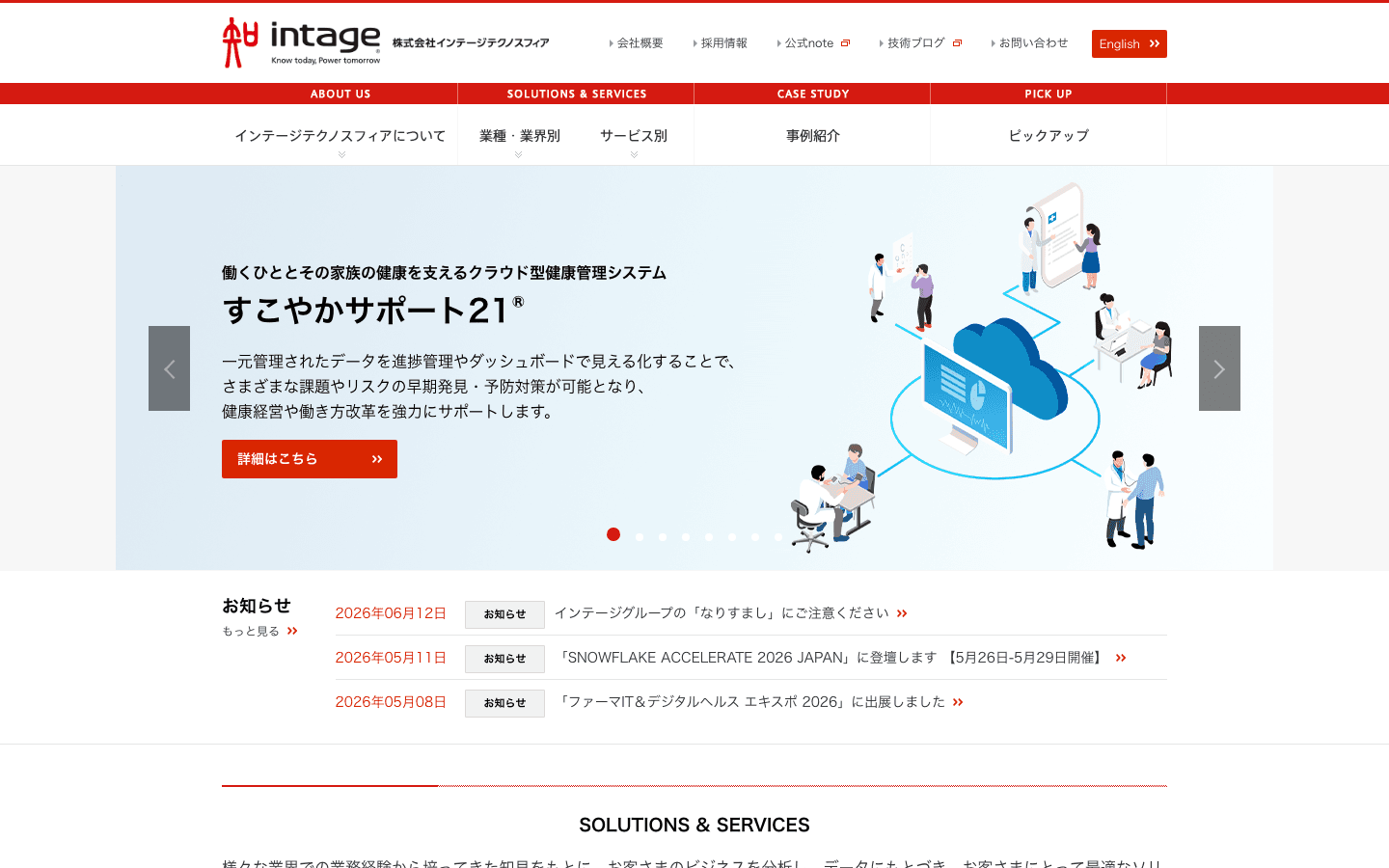The width and height of the screenshot is (1389, 868).
Task: Switch to the English site
Action: (1130, 43)
